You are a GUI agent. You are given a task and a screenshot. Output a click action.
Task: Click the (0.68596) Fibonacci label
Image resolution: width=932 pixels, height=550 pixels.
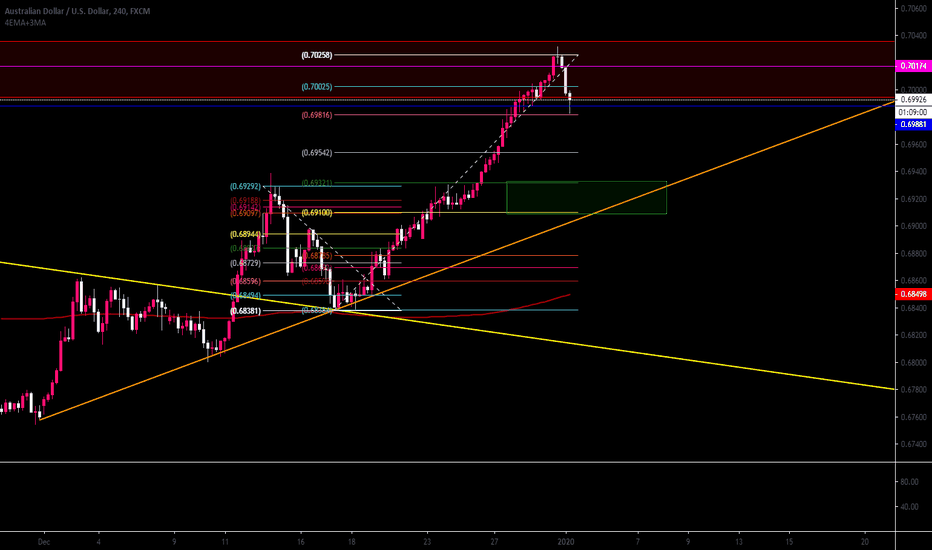(x=245, y=281)
